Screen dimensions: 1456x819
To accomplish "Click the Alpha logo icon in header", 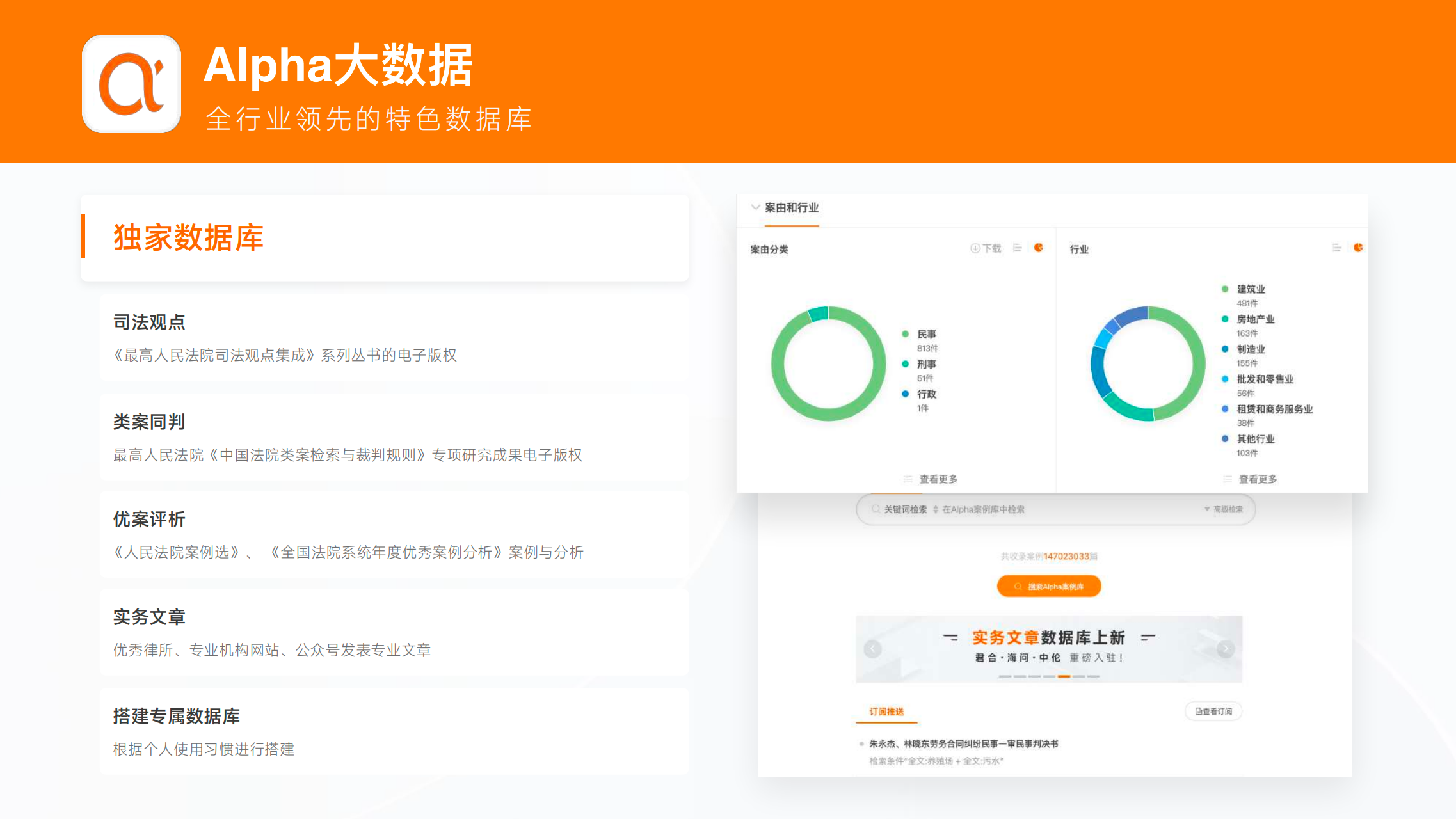I will click(x=132, y=84).
